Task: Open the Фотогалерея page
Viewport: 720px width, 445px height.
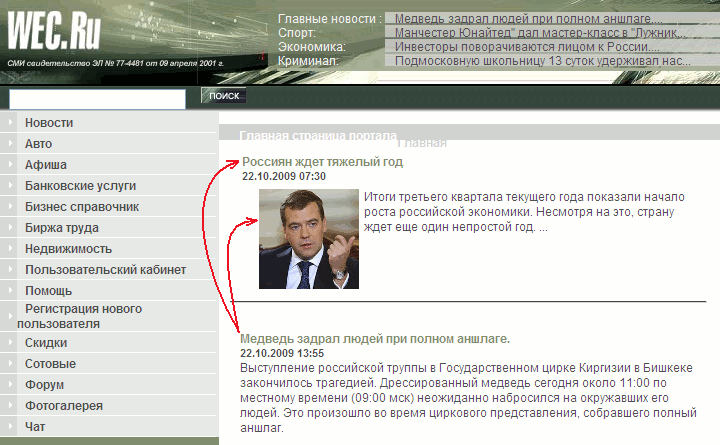Action: (64, 406)
